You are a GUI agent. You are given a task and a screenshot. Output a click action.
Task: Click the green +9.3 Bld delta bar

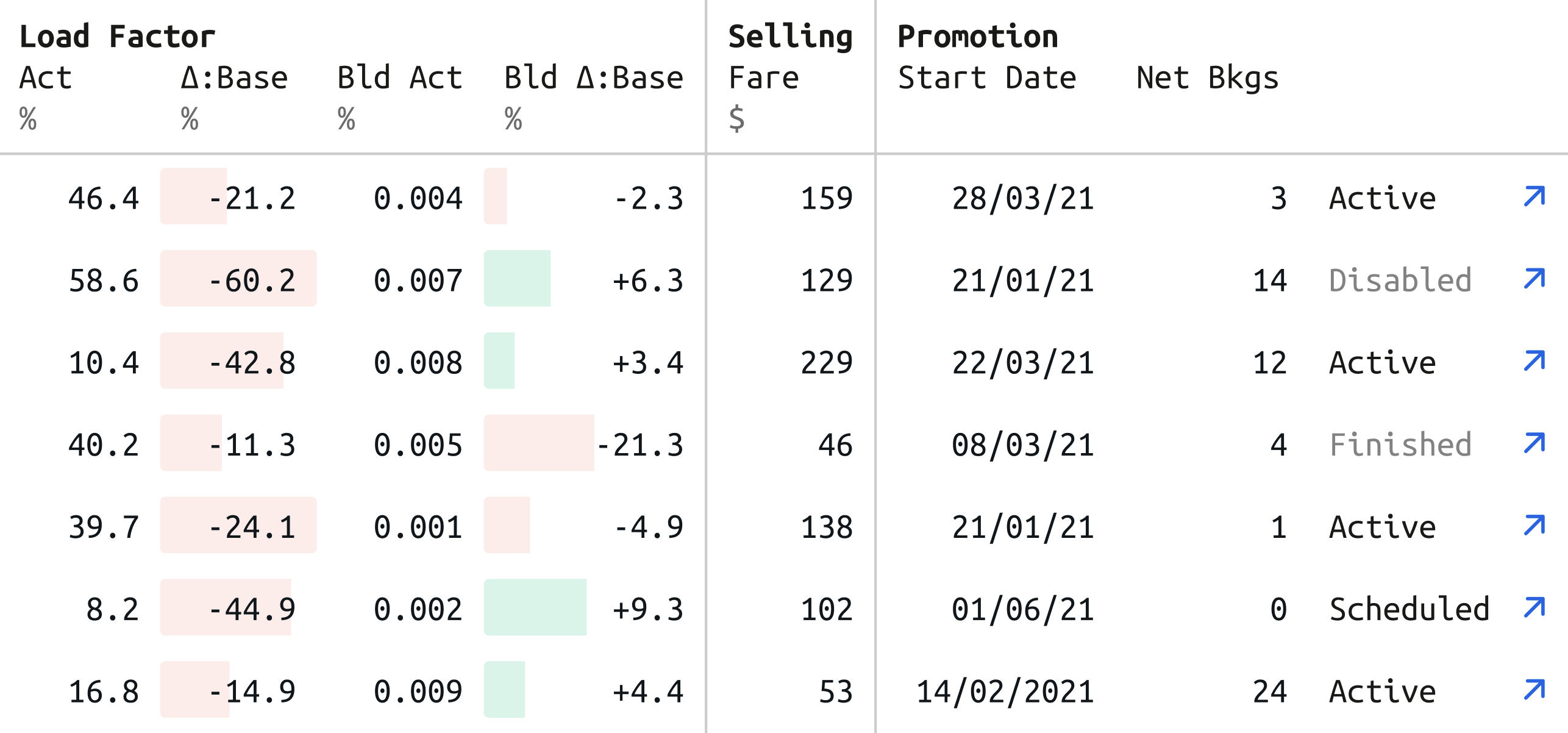535,607
